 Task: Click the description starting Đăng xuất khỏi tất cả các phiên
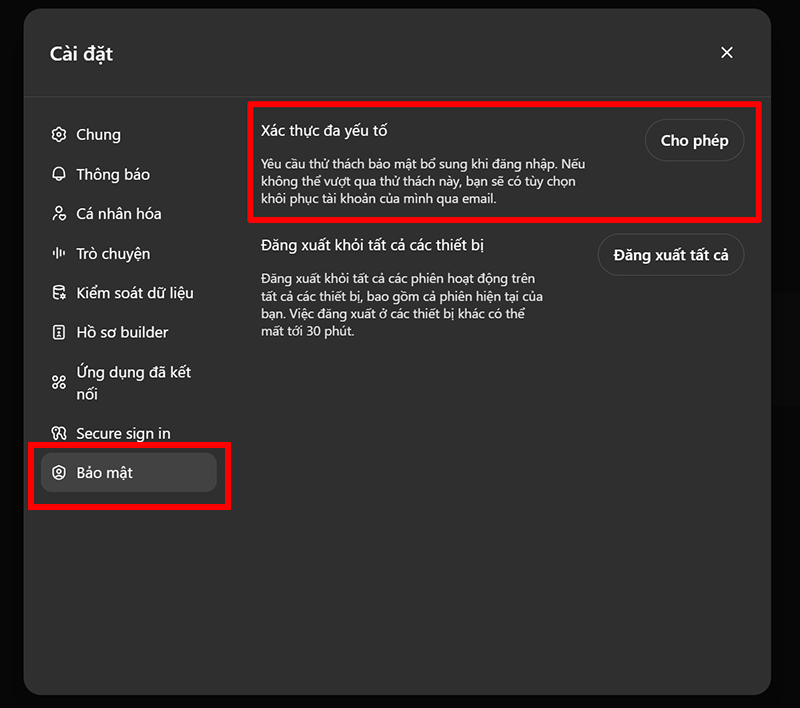402,305
